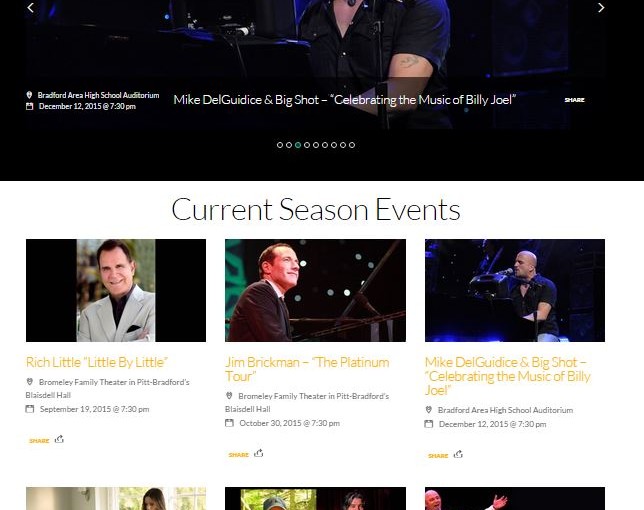Go to previous slide with left arrow
Viewport: 644px width, 510px height.
coord(30,7)
